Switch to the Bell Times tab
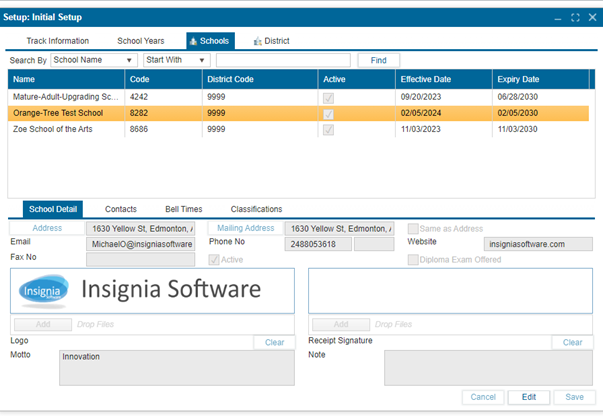Viewport: 603px width, 416px height. click(x=183, y=209)
